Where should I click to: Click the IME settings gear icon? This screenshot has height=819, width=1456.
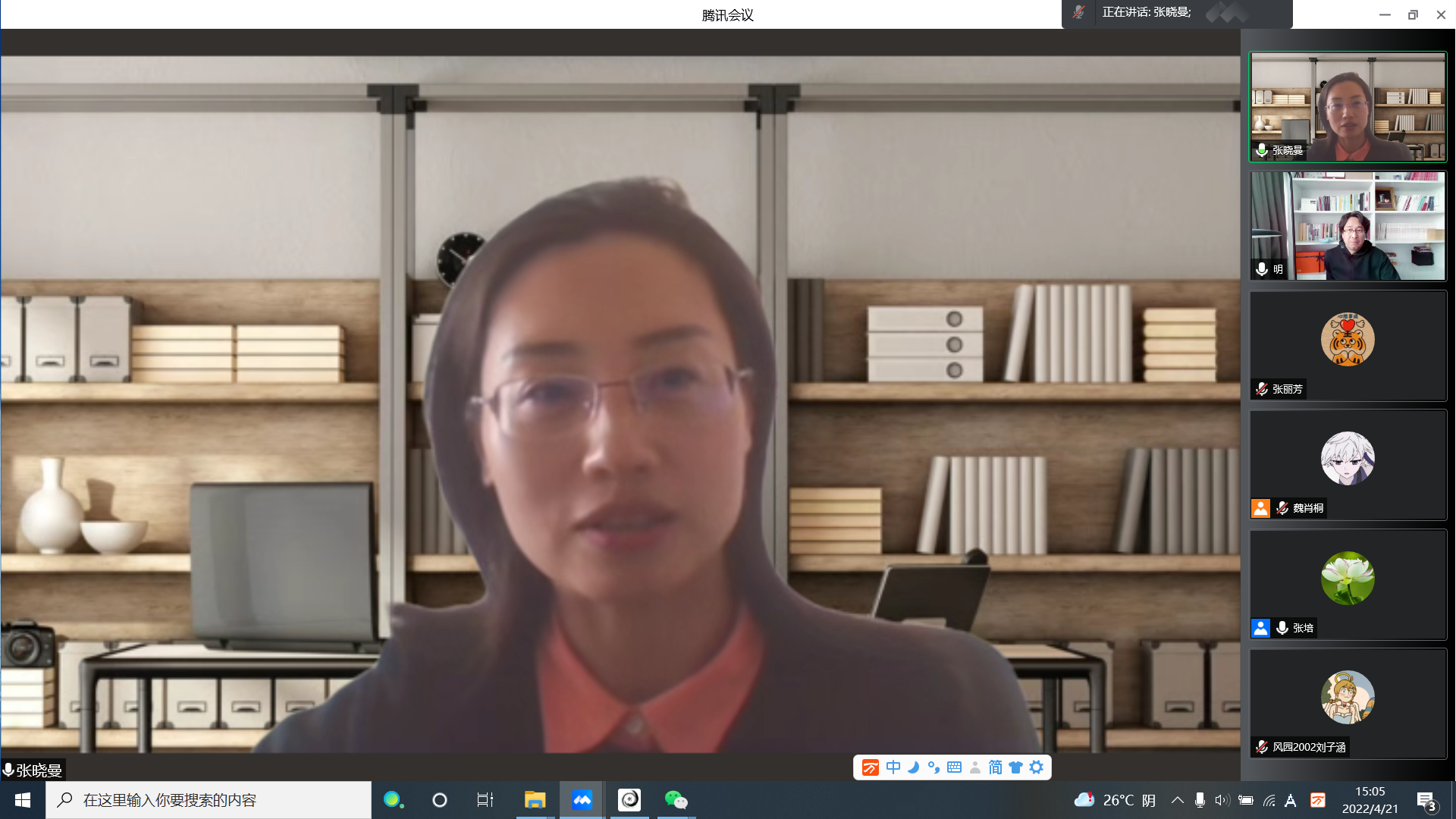point(1037,767)
